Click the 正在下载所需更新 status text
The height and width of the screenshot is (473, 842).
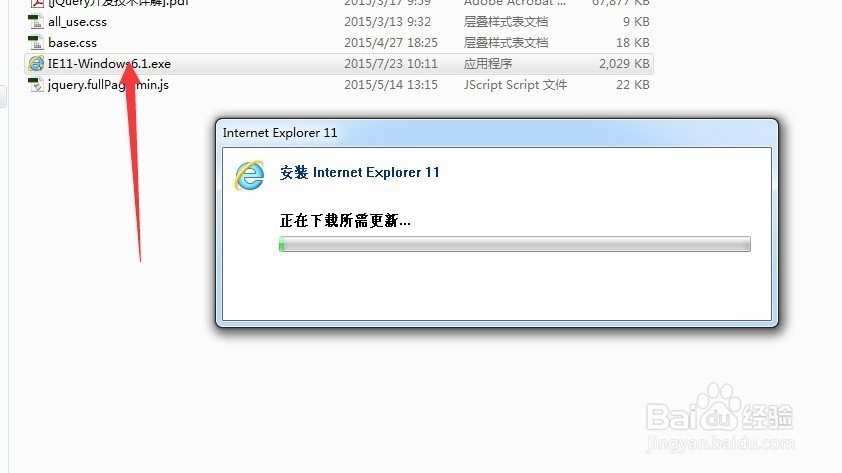(345, 221)
